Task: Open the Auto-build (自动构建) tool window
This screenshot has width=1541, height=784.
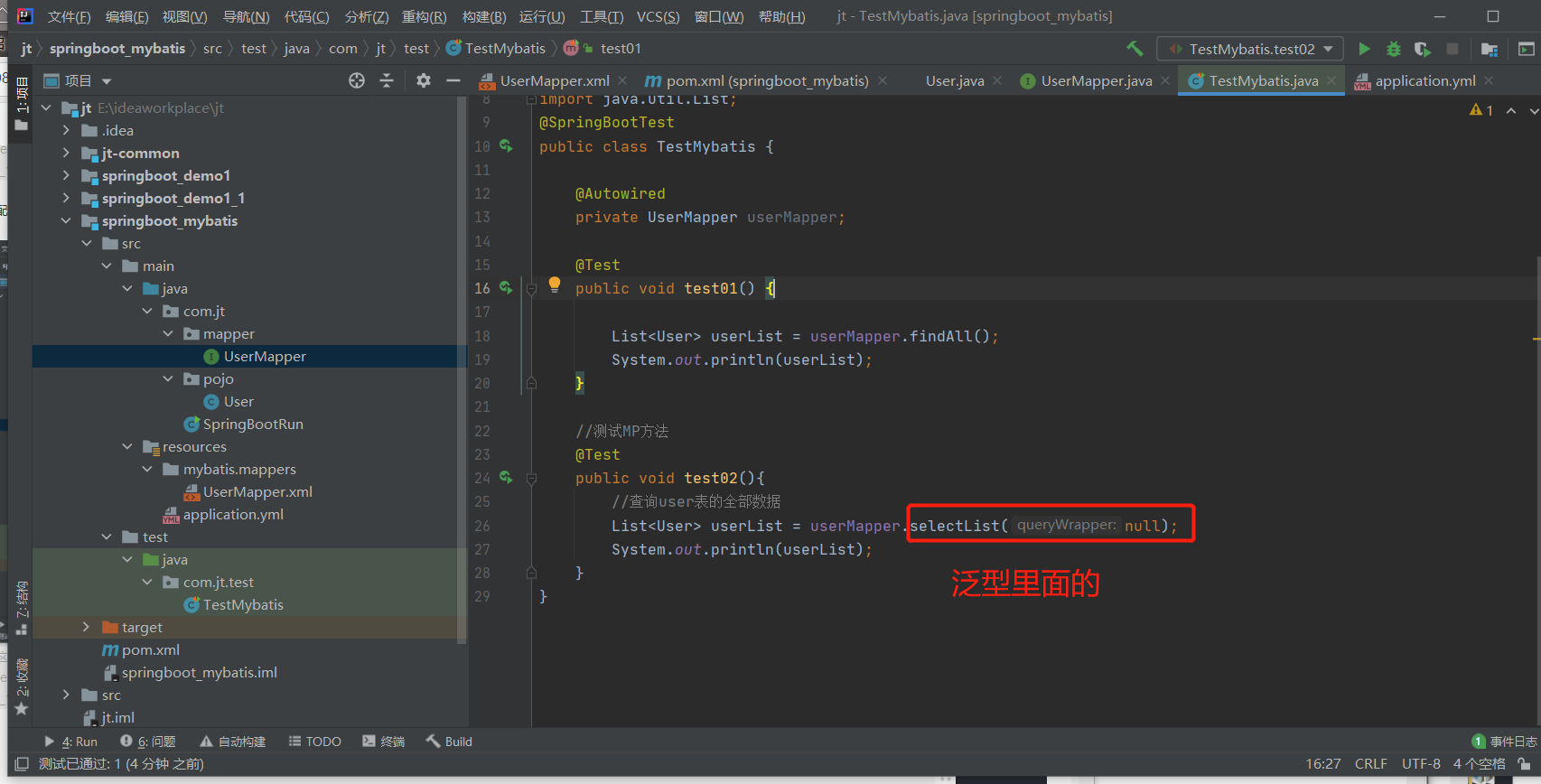Action: click(233, 742)
